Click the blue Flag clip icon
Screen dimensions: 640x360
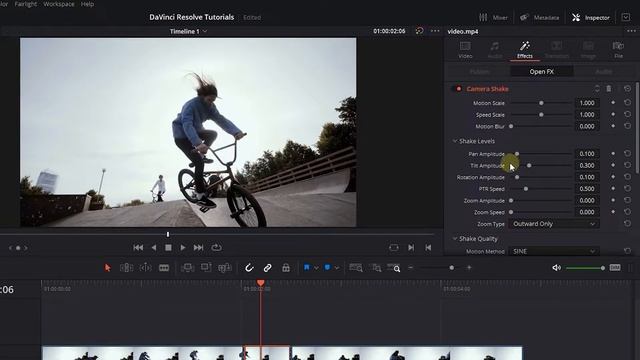tap(307, 267)
